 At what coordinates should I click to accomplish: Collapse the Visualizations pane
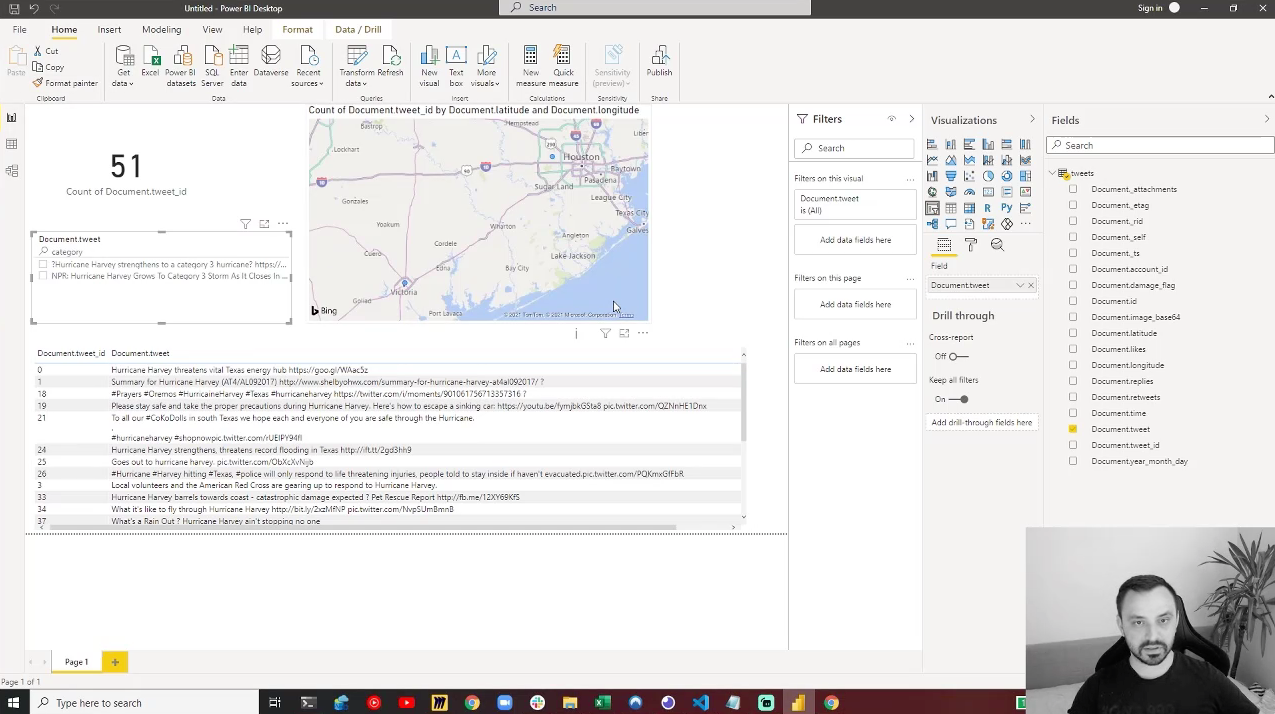[x=1032, y=120]
